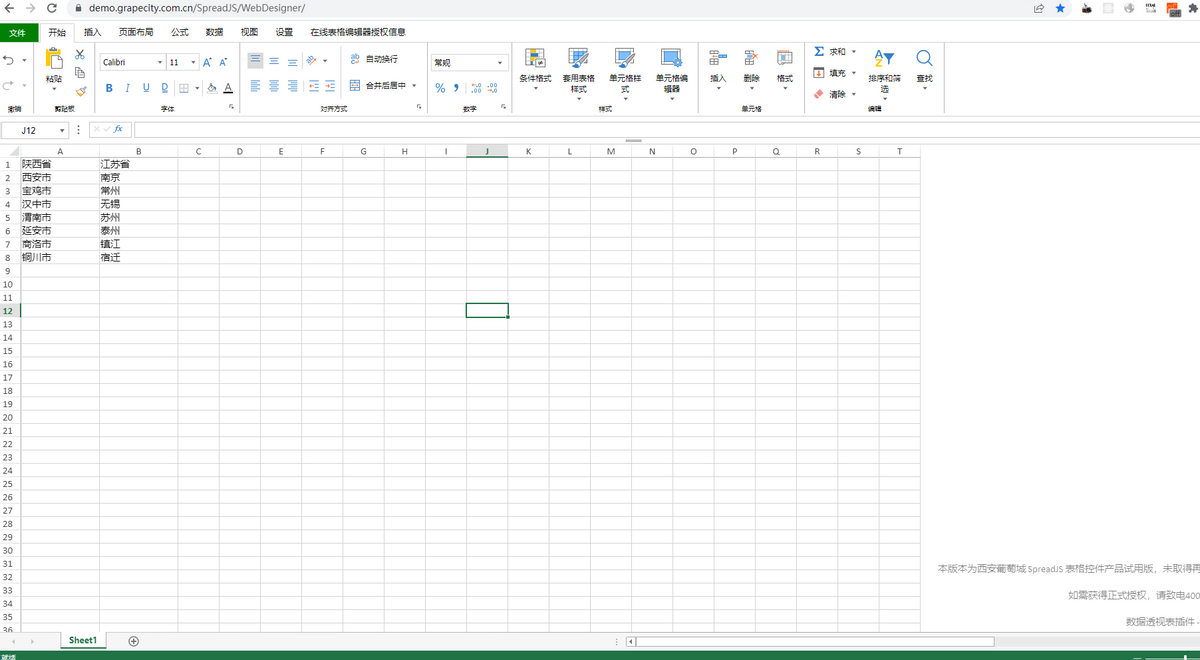This screenshot has width=1200, height=660.
Task: Open the fill color bucket swatch
Action: tap(212, 88)
